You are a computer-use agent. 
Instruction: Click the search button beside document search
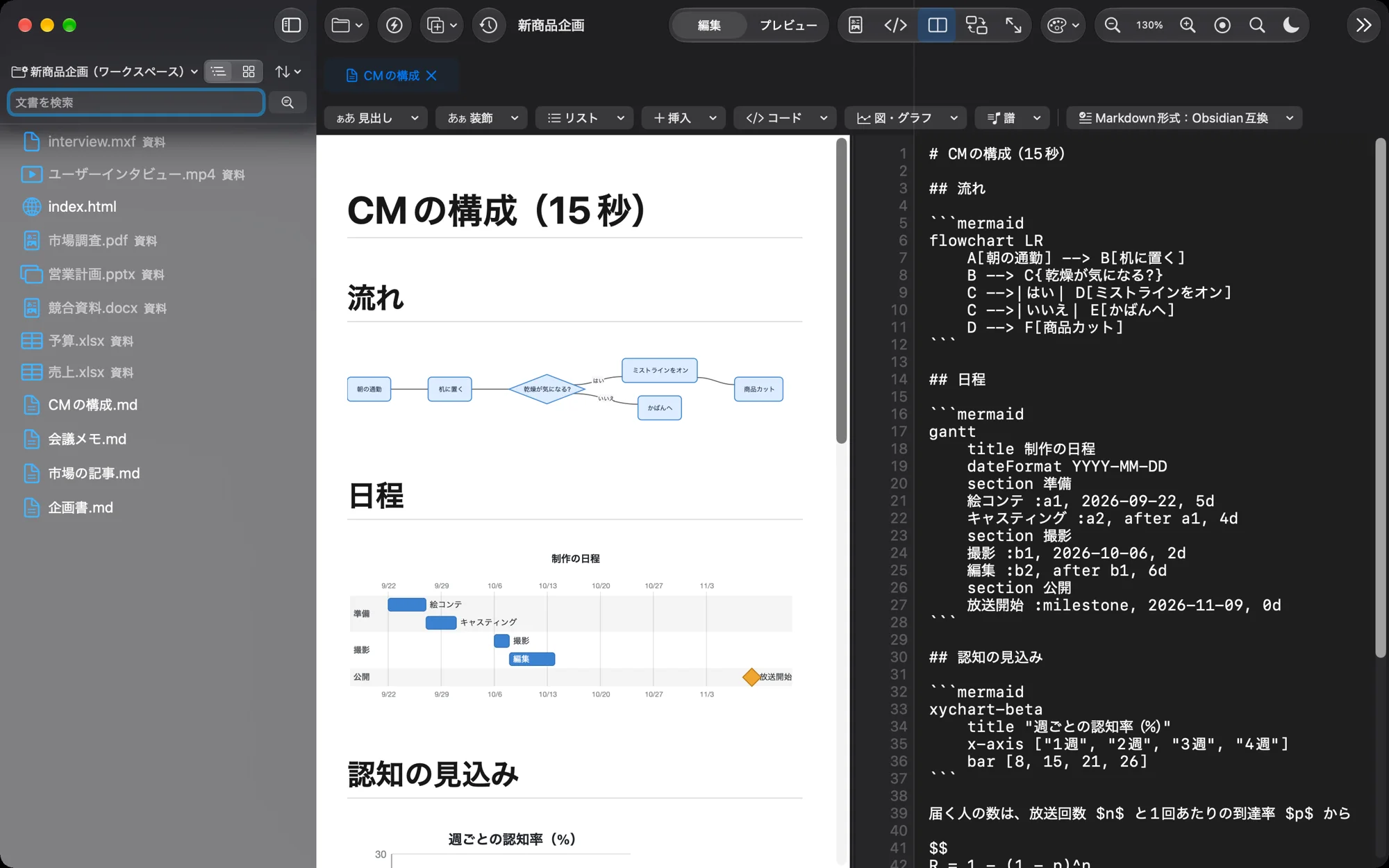288,103
